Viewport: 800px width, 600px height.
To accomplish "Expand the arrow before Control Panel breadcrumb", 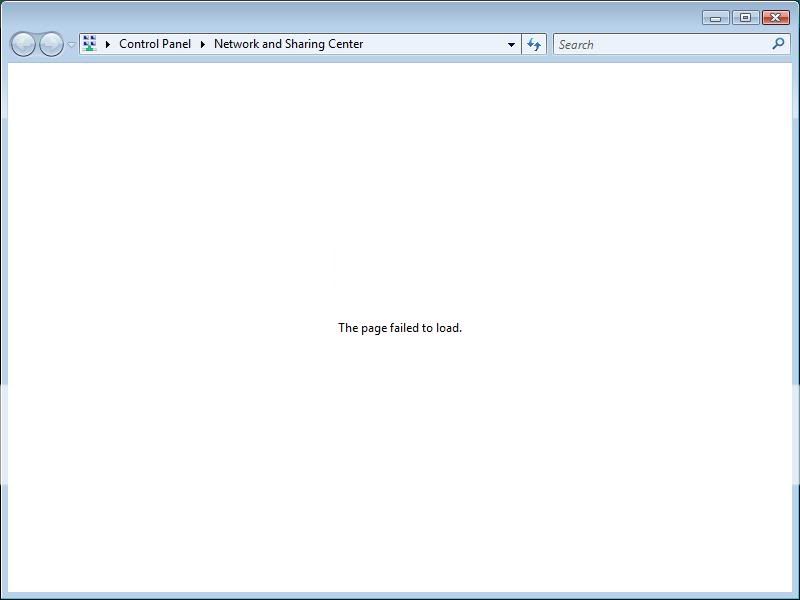I will [x=108, y=44].
